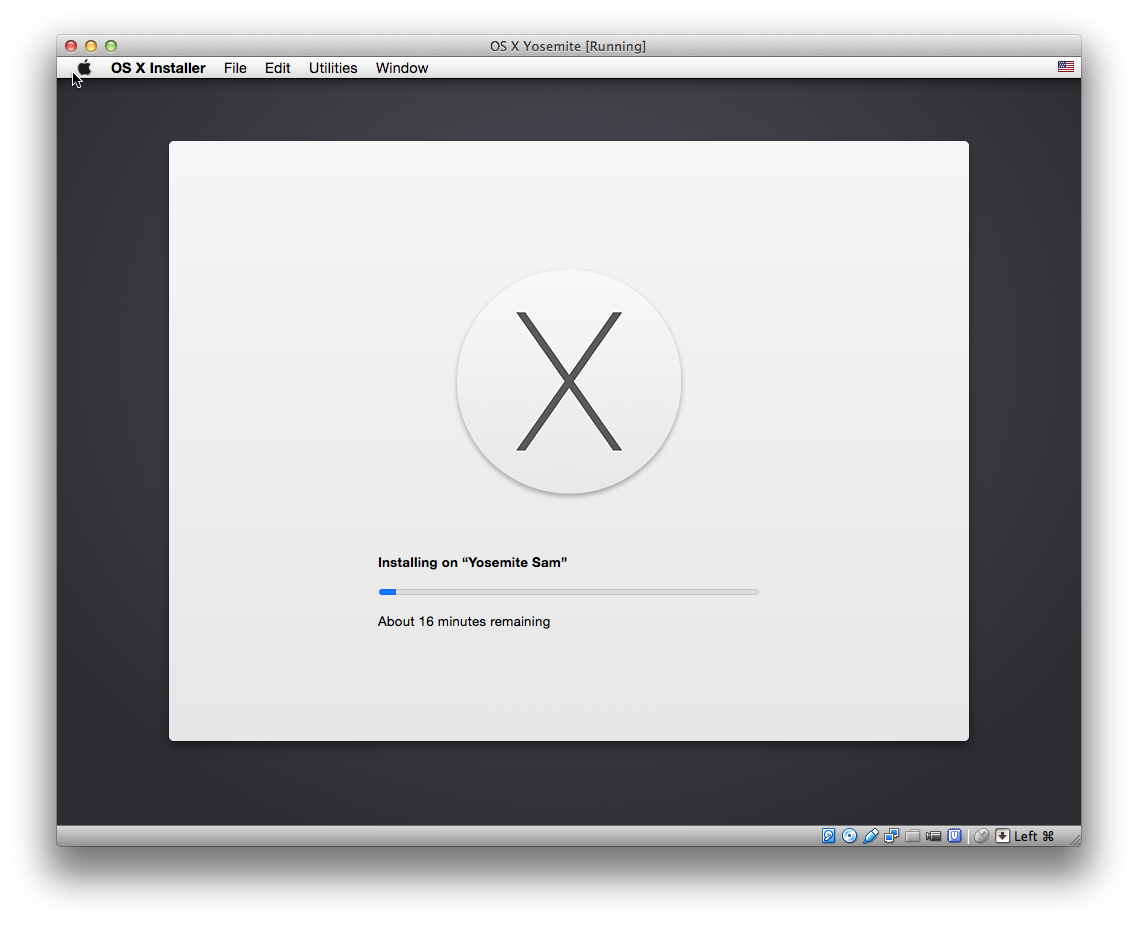Click the USB devices icon
This screenshot has width=1138, height=925.
(870, 836)
